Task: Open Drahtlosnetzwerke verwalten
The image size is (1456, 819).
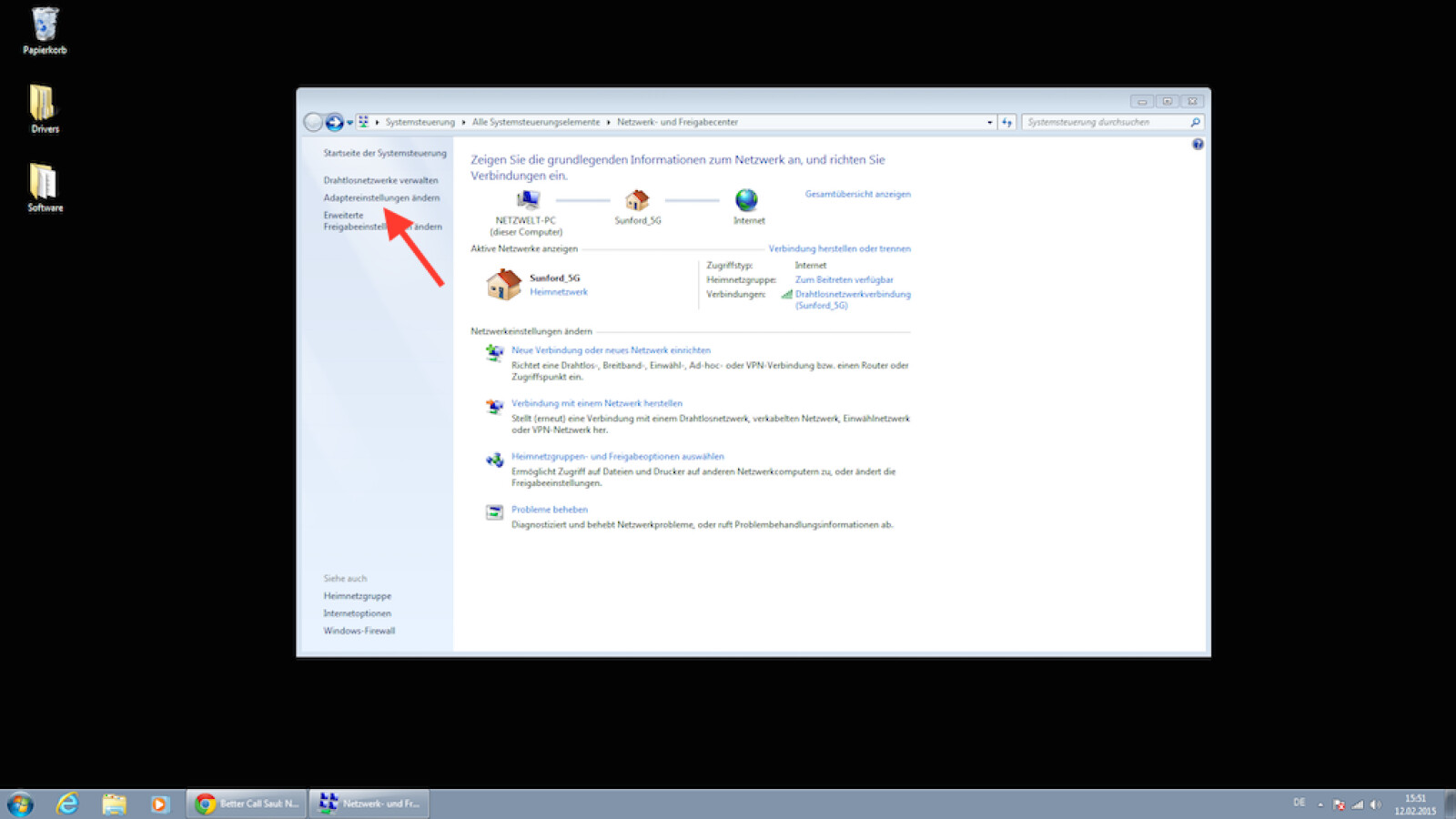Action: [380, 180]
